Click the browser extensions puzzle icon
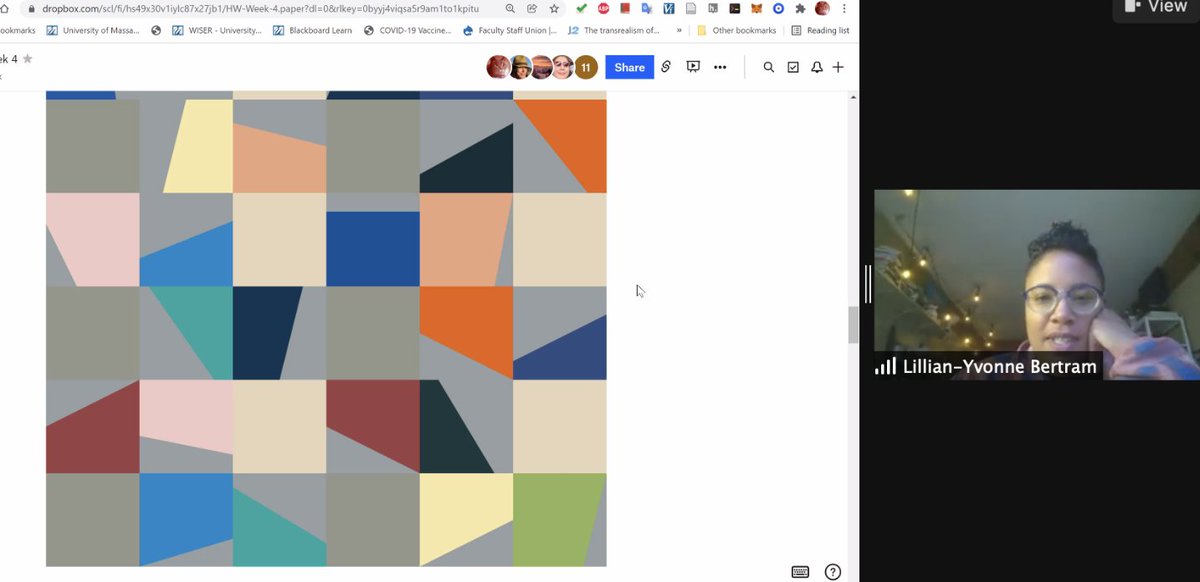The width and height of the screenshot is (1200, 582). [800, 8]
